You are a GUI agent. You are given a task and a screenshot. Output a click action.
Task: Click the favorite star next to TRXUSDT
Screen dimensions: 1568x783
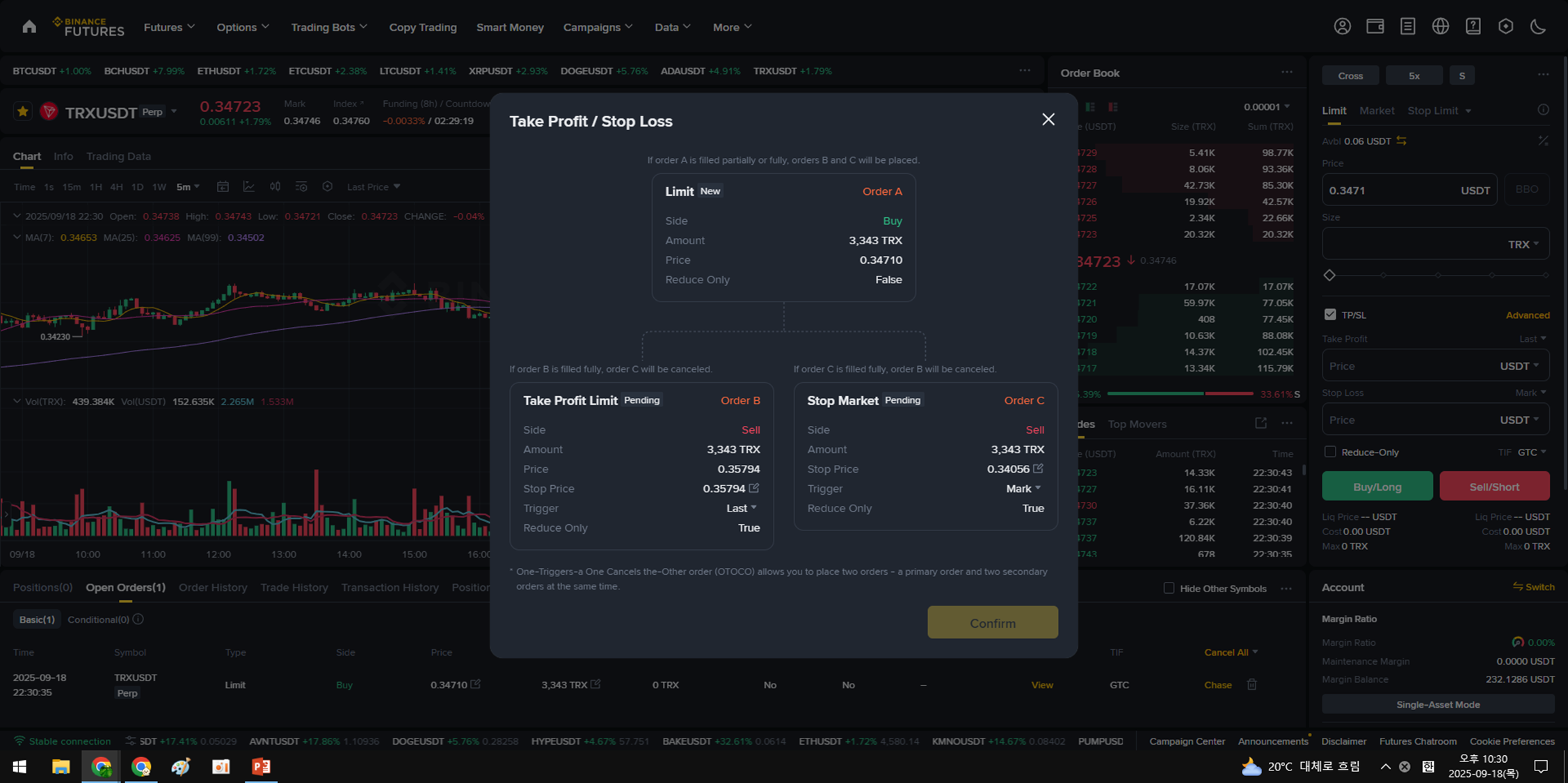pyautogui.click(x=23, y=111)
